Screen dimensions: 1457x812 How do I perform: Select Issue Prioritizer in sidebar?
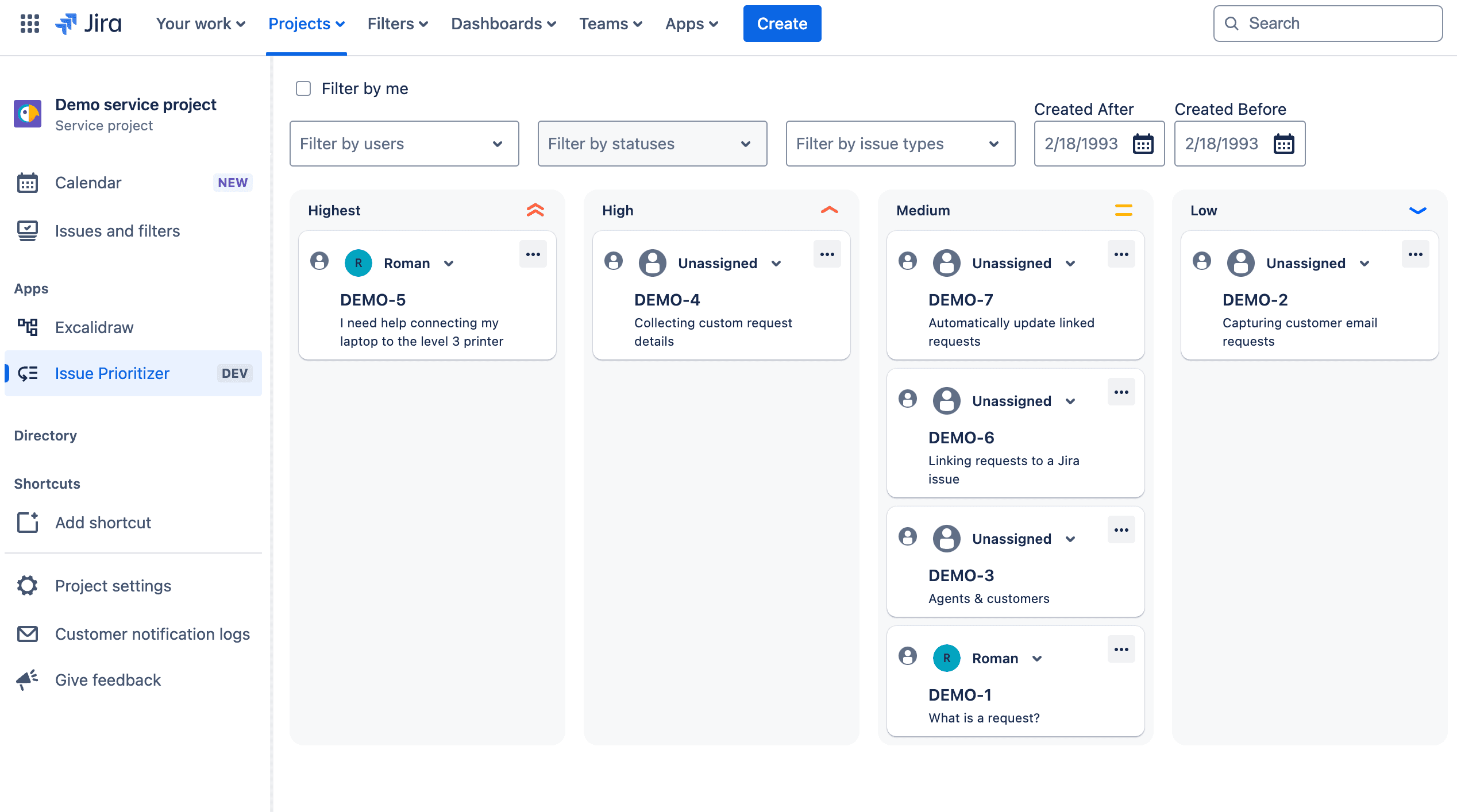(133, 373)
